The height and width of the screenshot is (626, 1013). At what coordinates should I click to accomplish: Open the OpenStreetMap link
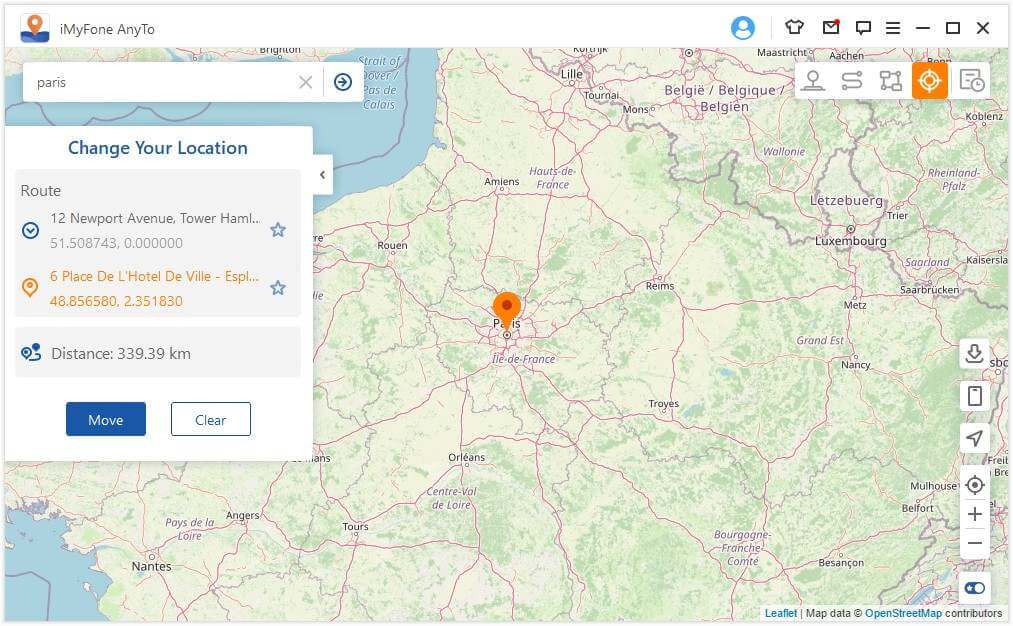tap(903, 613)
